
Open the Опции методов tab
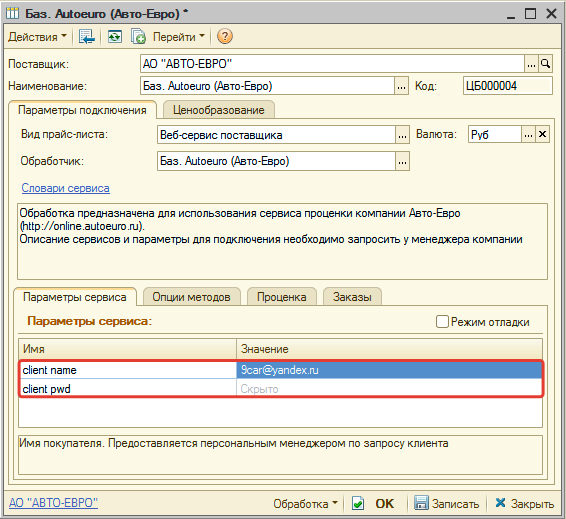[x=191, y=297]
